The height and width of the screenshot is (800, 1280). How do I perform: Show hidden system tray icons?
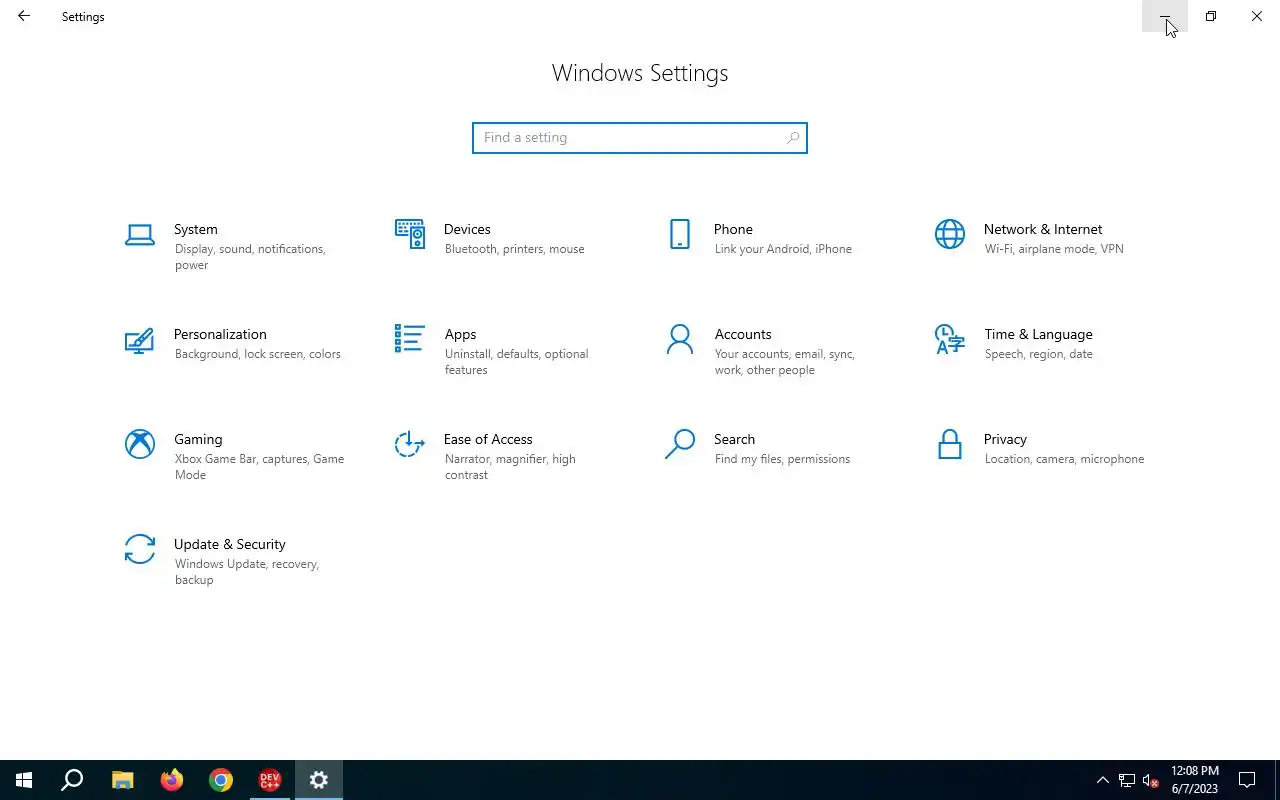pos(1103,780)
